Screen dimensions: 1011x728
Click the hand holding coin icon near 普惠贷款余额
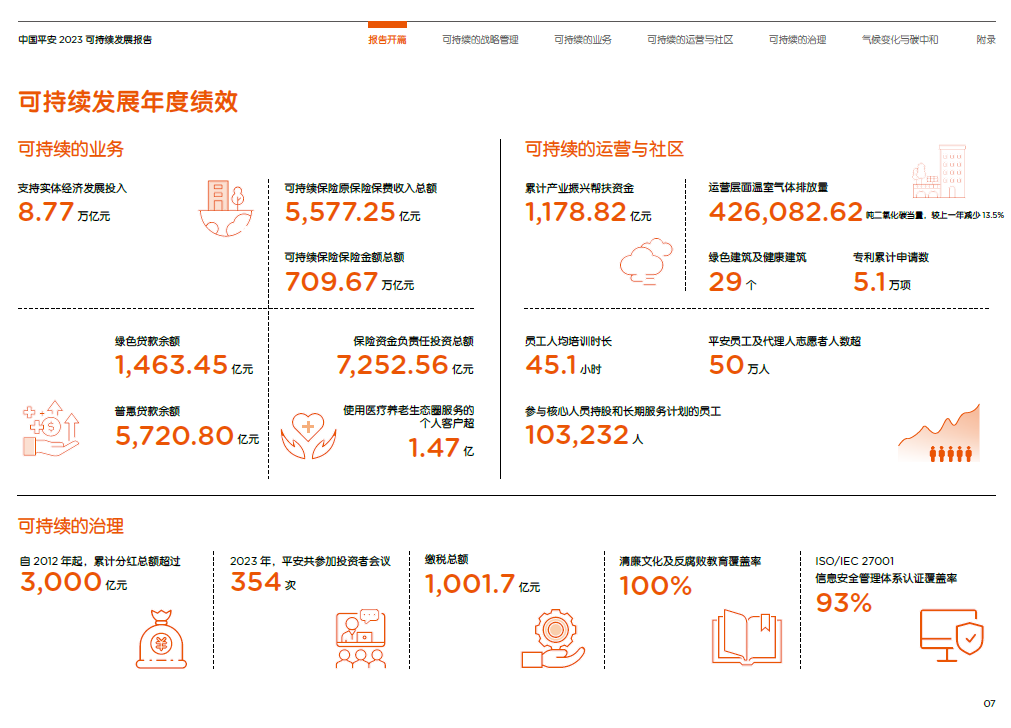pyautogui.click(x=48, y=430)
